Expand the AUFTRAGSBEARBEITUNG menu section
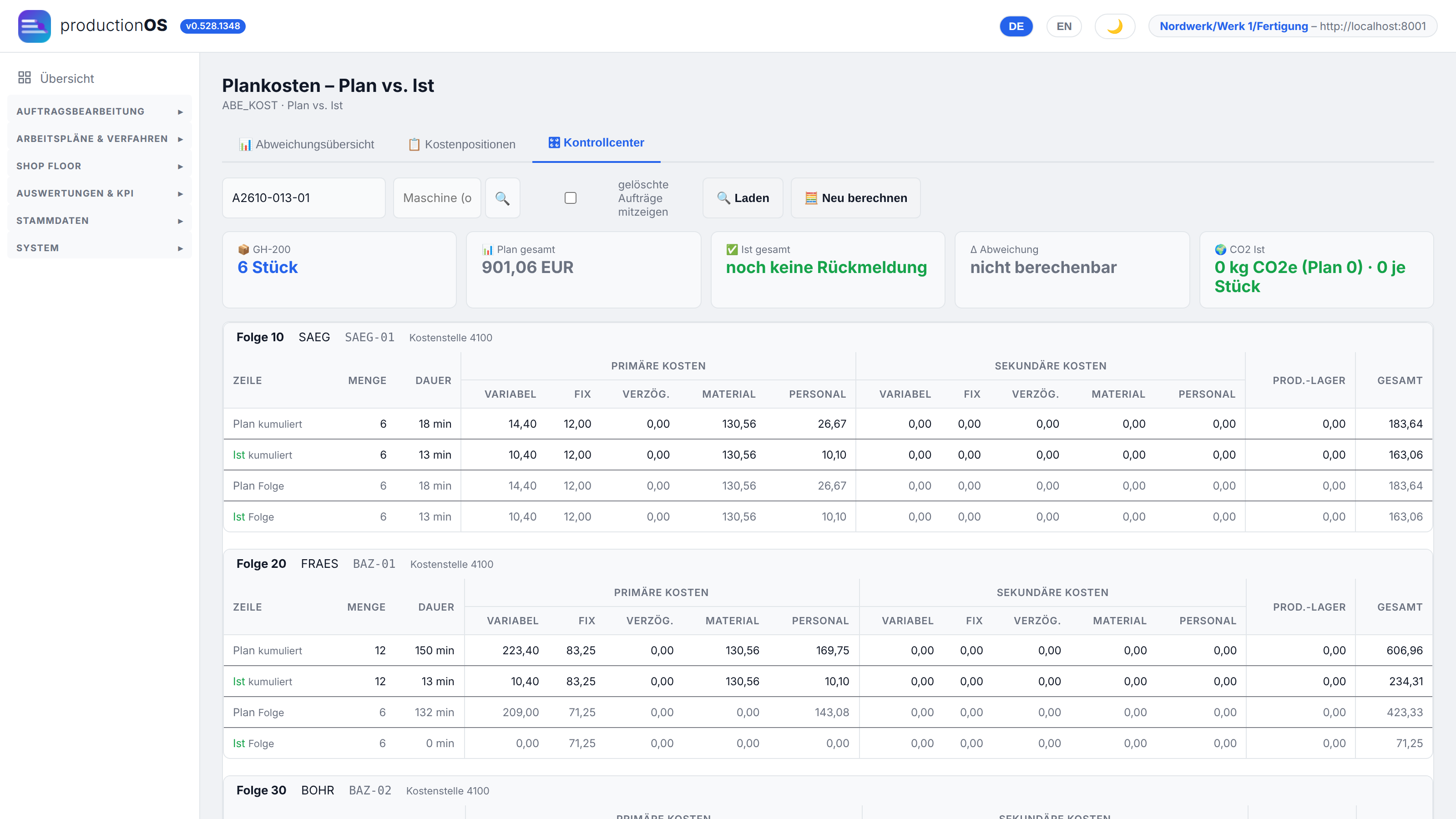The height and width of the screenshot is (819, 1456). pos(100,111)
